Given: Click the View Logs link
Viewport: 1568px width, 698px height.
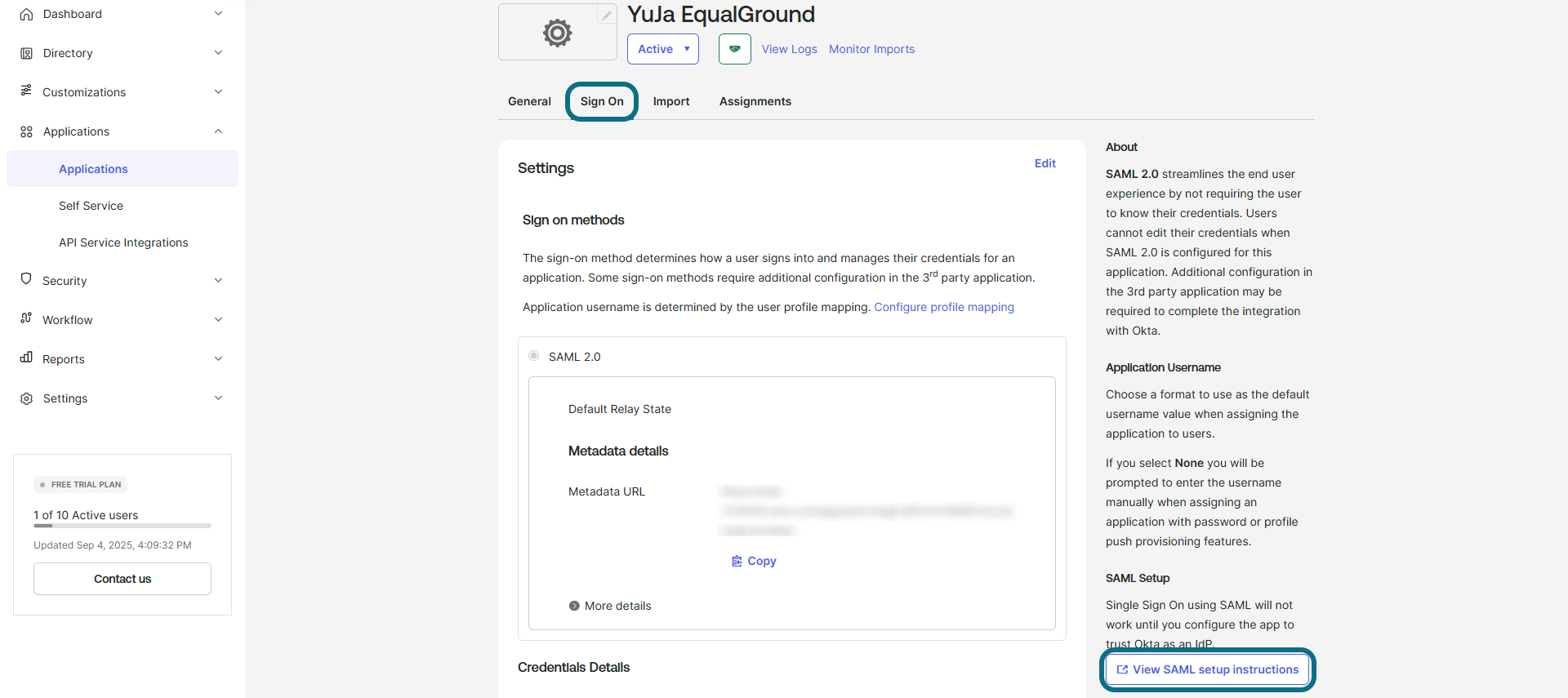Looking at the screenshot, I should click(x=789, y=49).
